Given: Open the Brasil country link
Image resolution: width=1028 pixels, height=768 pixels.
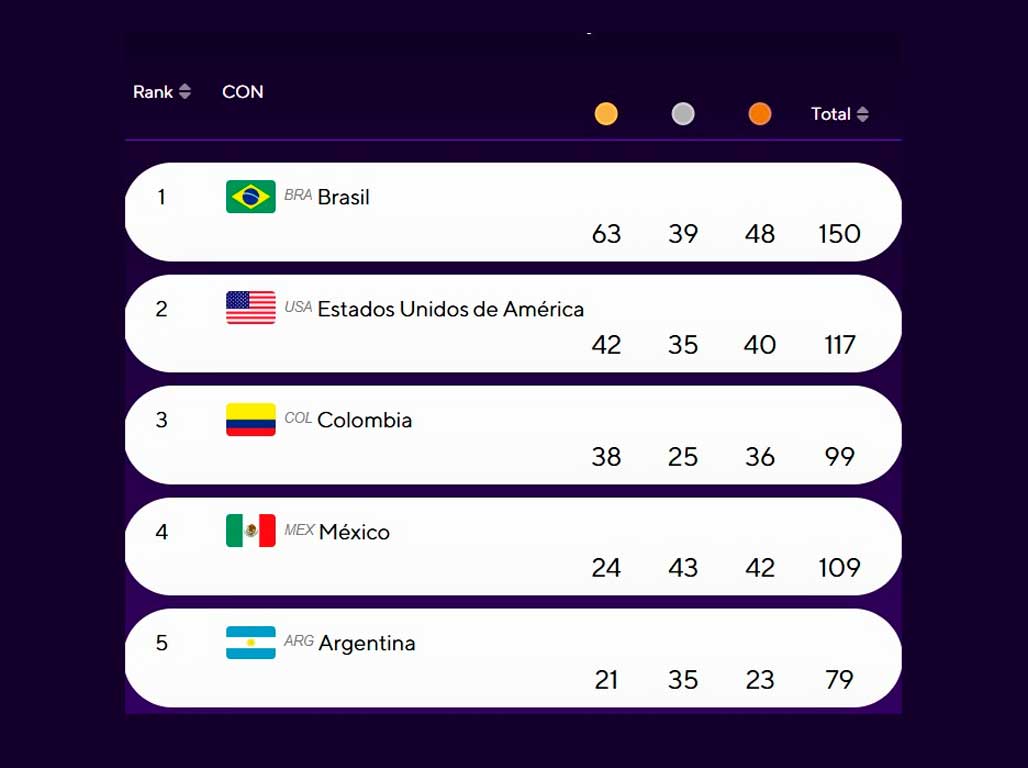Looking at the screenshot, I should click(343, 197).
